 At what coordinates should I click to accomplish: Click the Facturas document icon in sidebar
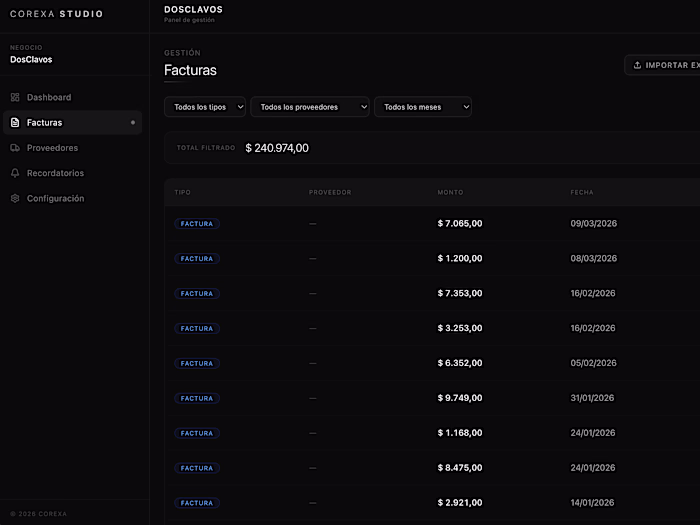pyautogui.click(x=15, y=123)
